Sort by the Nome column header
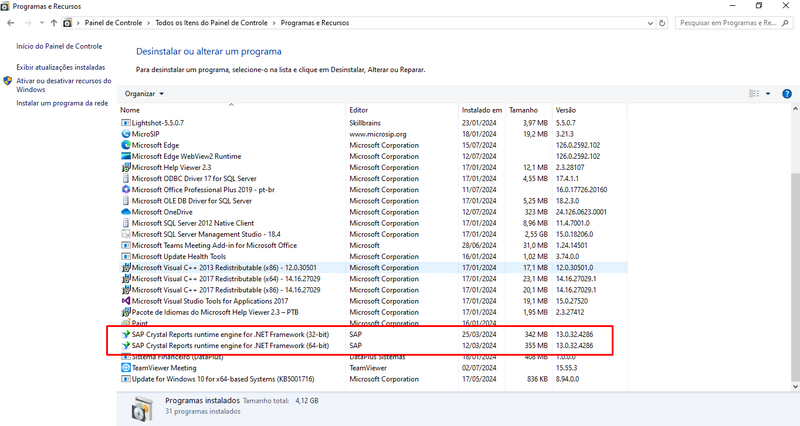 point(130,110)
